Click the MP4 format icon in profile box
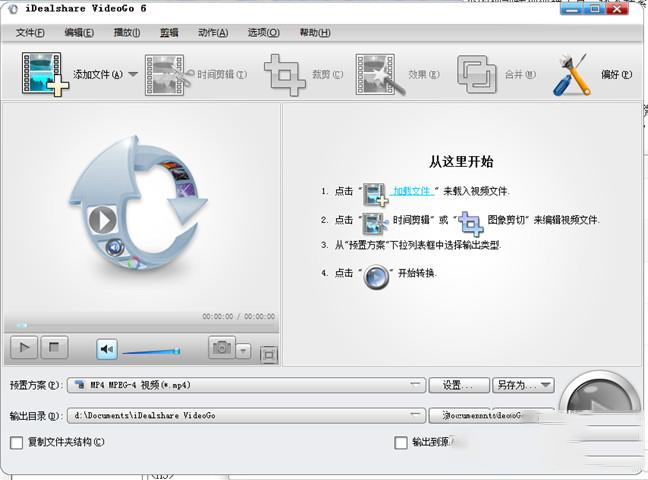This screenshot has width=648, height=480. [x=80, y=385]
